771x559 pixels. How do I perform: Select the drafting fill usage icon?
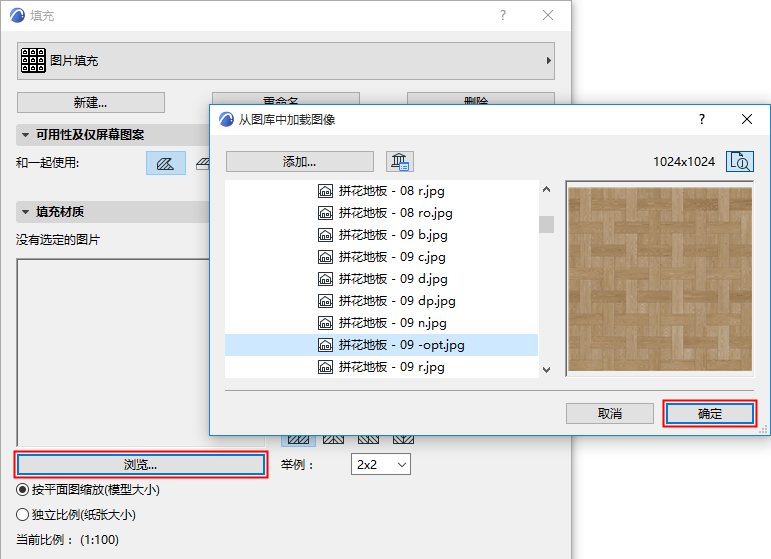pos(166,163)
